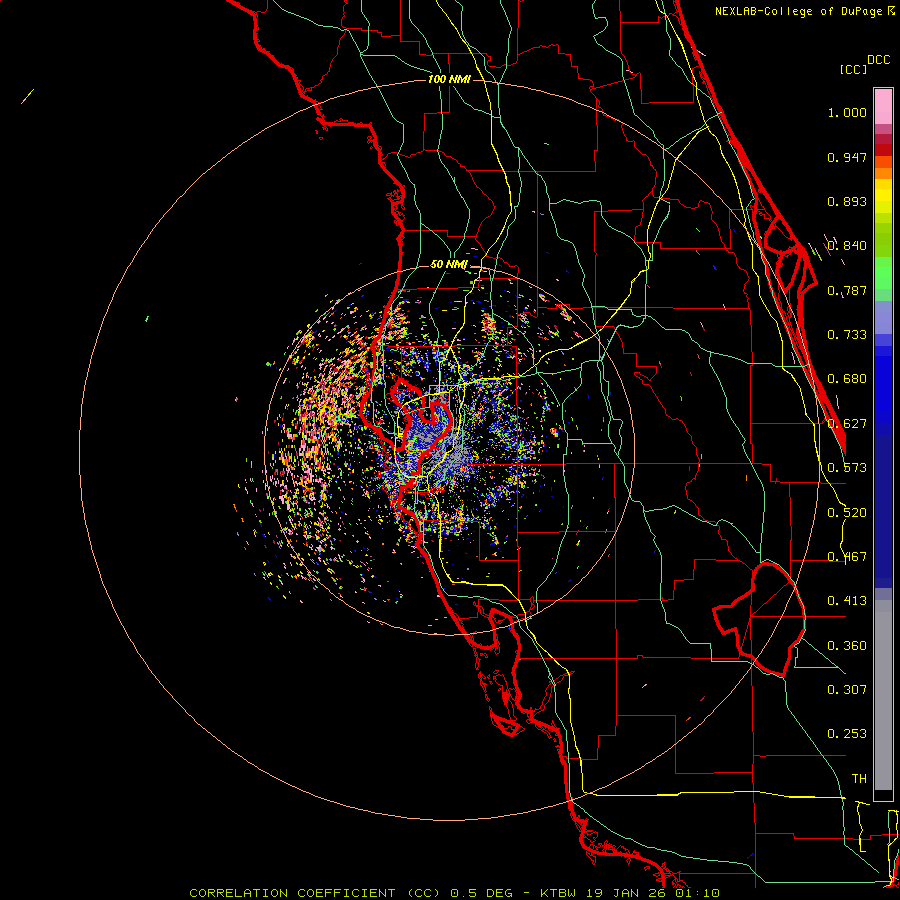The image size is (900, 900).
Task: Click the Correlation Coefficient KTBW caption text
Action: pos(454,893)
